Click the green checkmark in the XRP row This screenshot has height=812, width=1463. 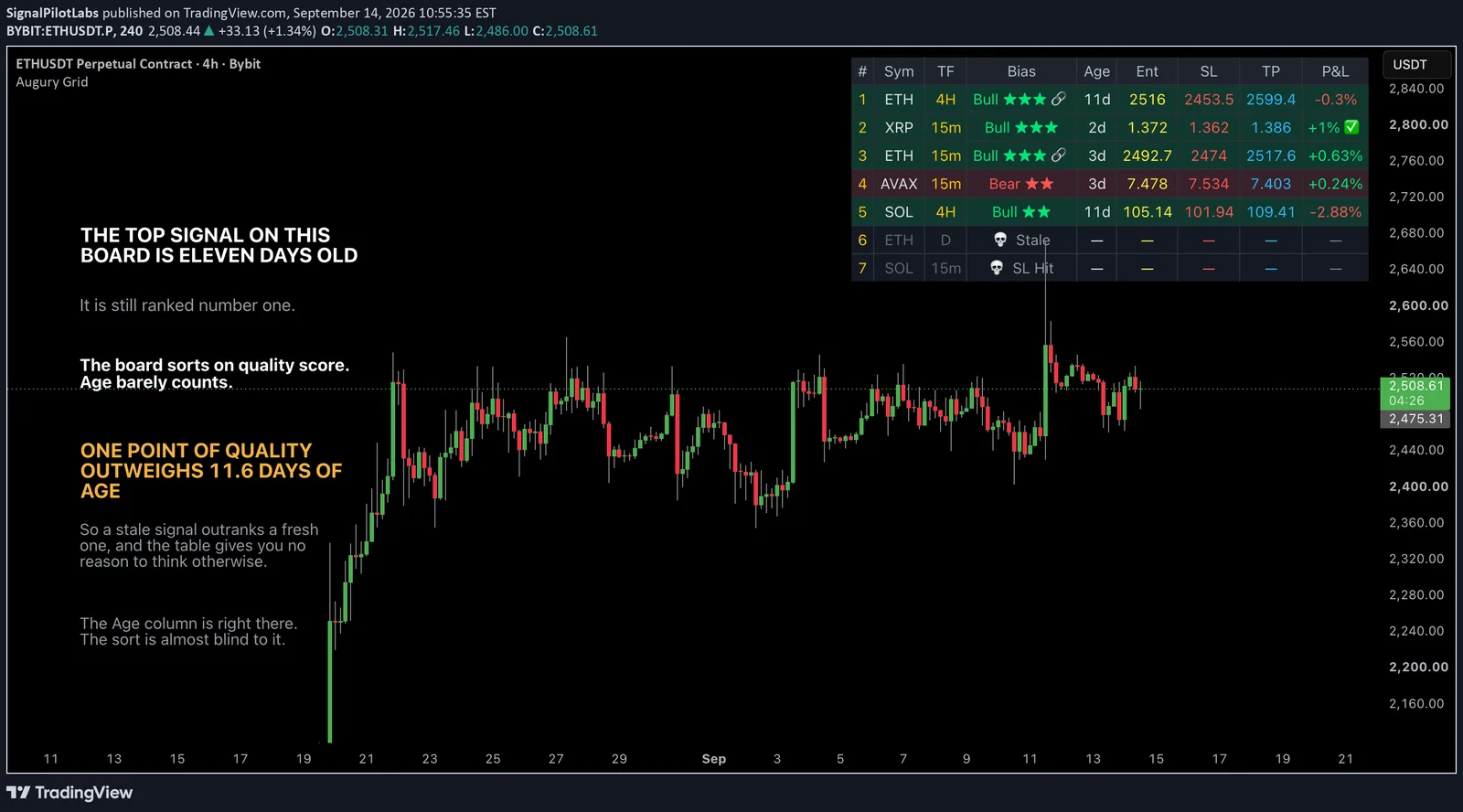click(1351, 127)
